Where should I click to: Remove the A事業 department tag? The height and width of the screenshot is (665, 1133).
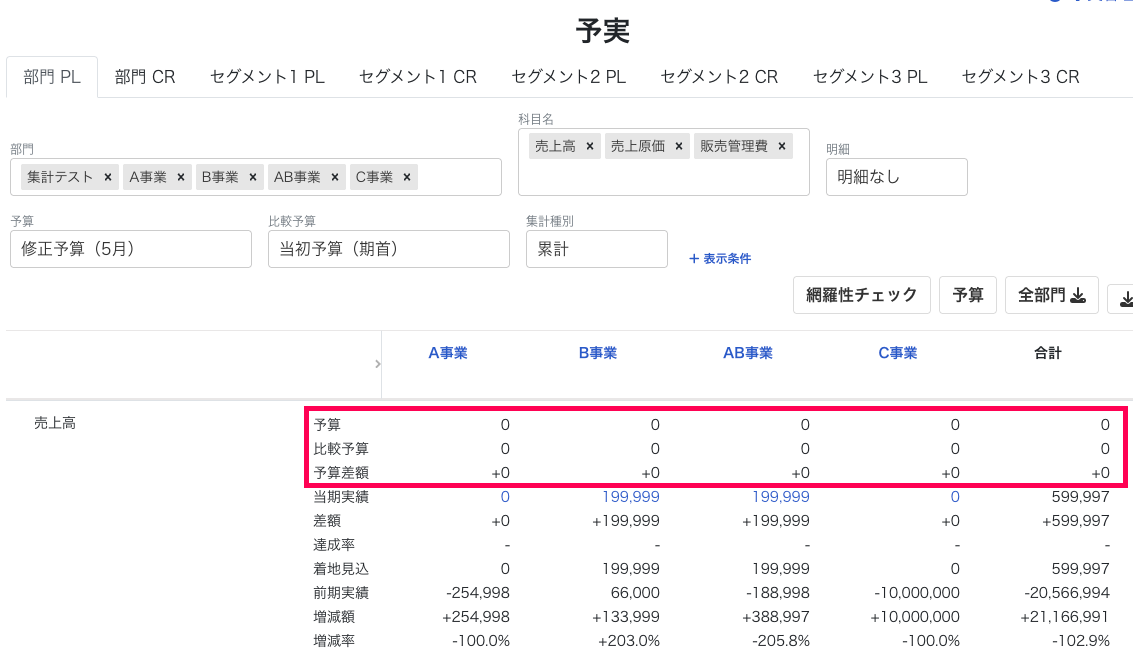(181, 177)
